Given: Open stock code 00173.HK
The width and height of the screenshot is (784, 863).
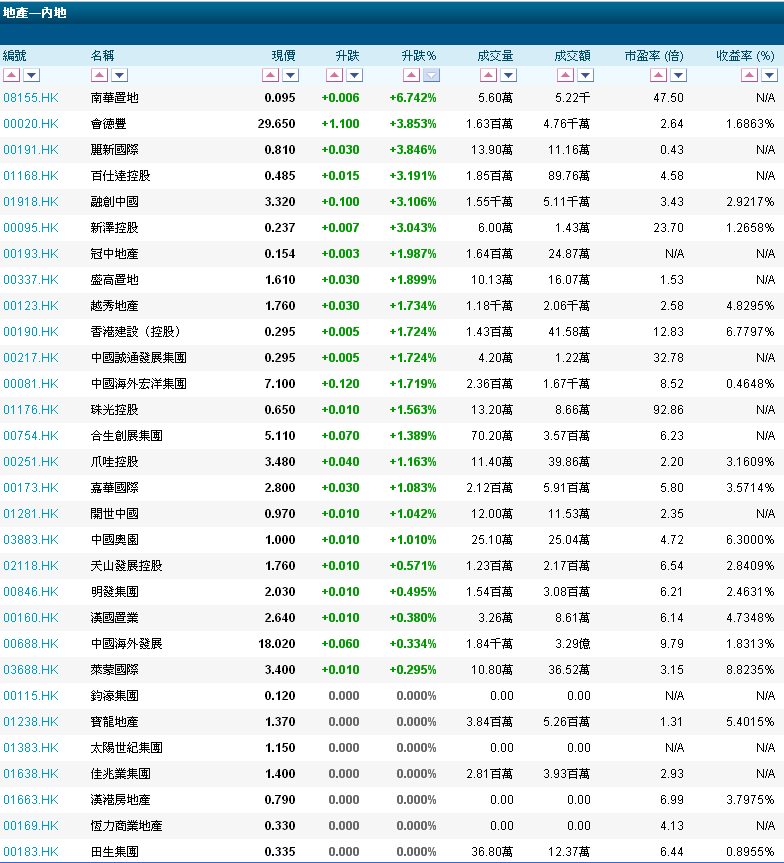Looking at the screenshot, I should pyautogui.click(x=31, y=488).
